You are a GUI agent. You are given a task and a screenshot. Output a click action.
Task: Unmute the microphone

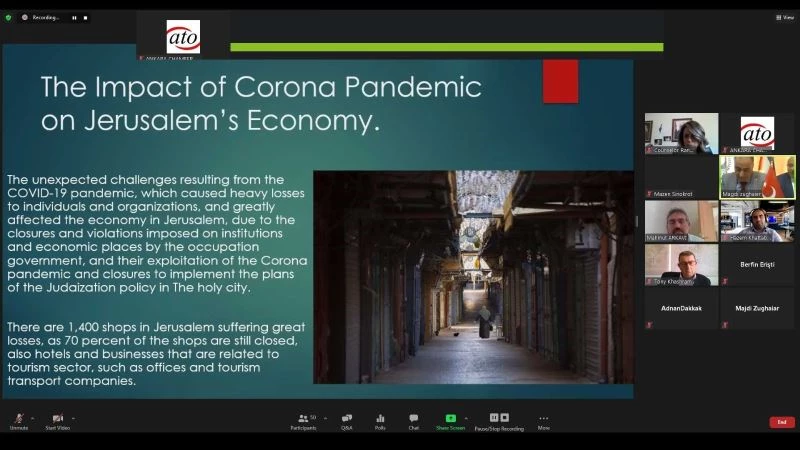[x=18, y=420]
